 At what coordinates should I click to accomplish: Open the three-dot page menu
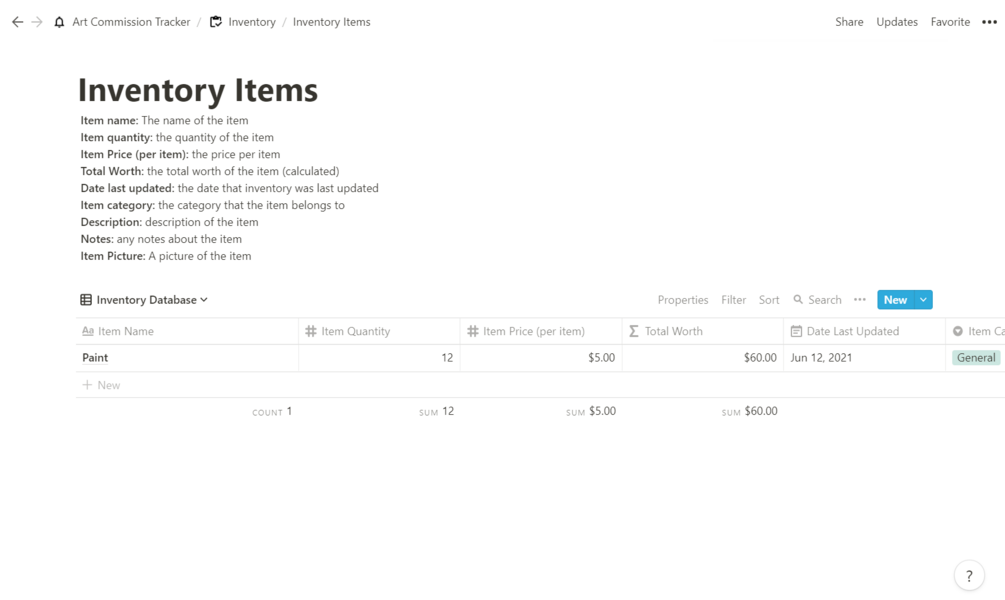coord(989,22)
